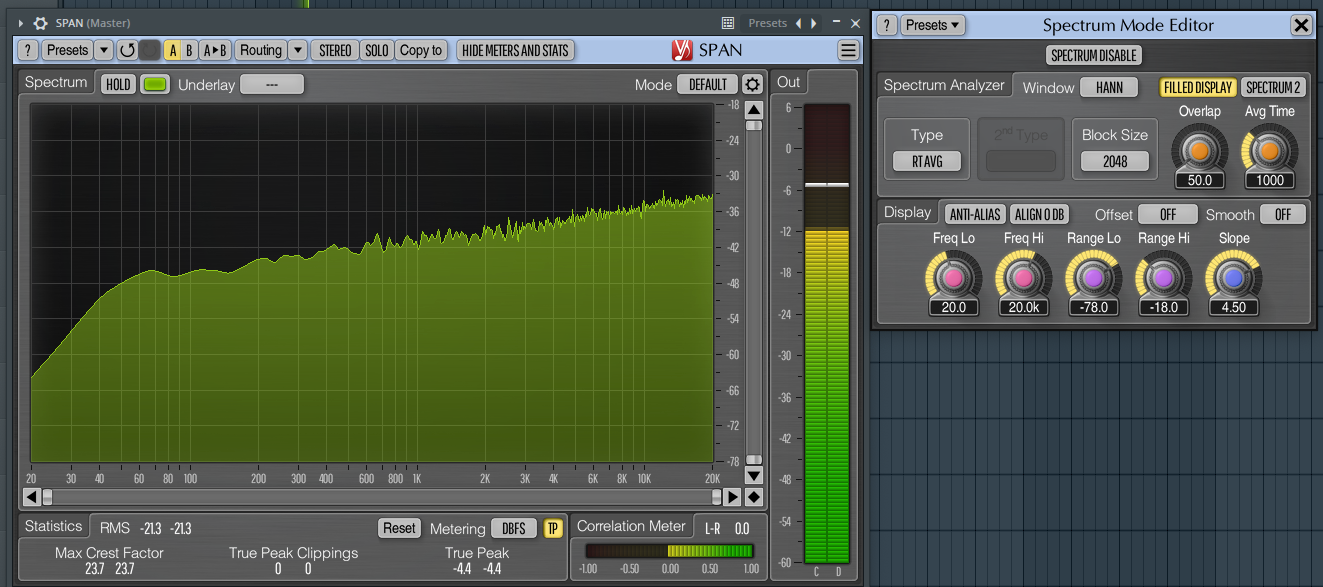Select the Statistics tab
Viewport: 1323px width, 587px height.
[53, 526]
